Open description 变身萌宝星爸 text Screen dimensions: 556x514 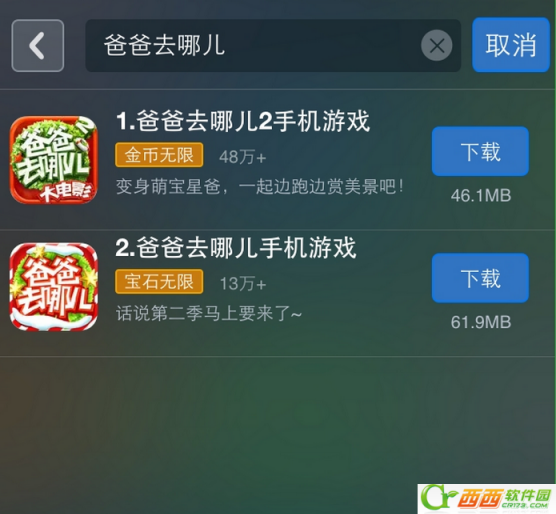tap(260, 186)
